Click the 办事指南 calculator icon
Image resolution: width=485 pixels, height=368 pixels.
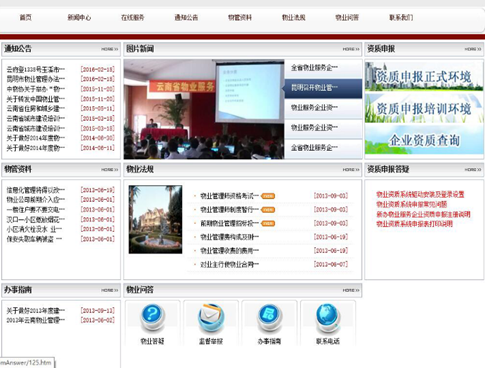coord(269,318)
